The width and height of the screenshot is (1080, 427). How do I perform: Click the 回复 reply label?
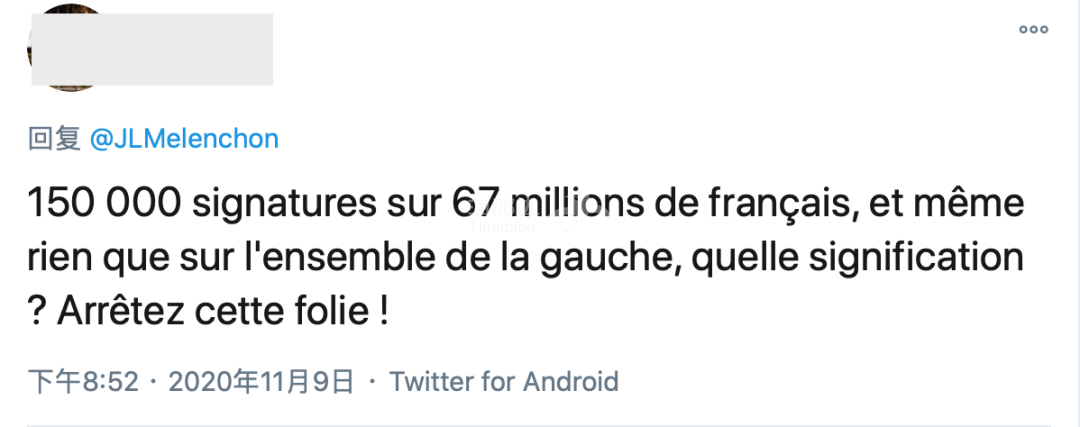click(54, 139)
